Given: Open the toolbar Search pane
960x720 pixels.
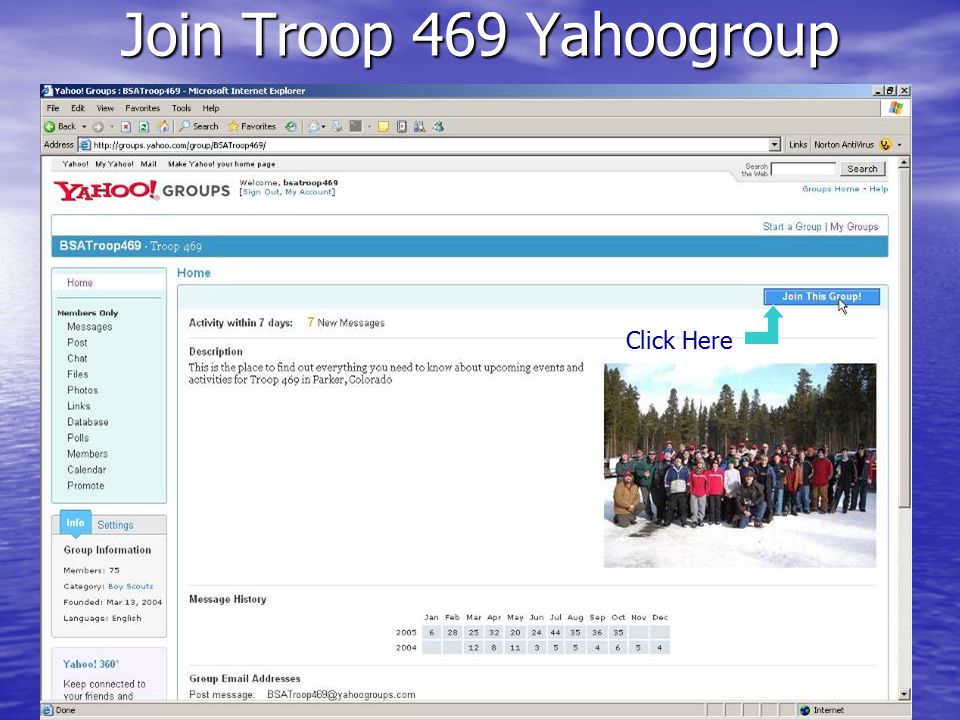Looking at the screenshot, I should pos(198,126).
